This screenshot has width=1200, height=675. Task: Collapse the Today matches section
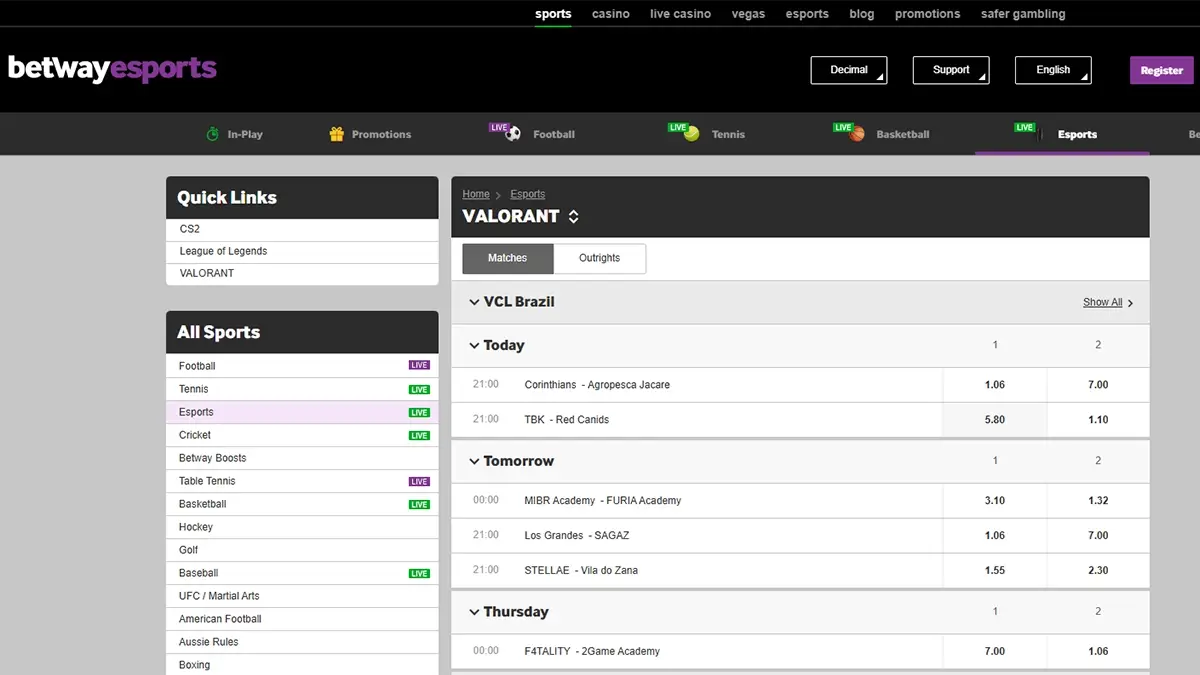tap(474, 345)
